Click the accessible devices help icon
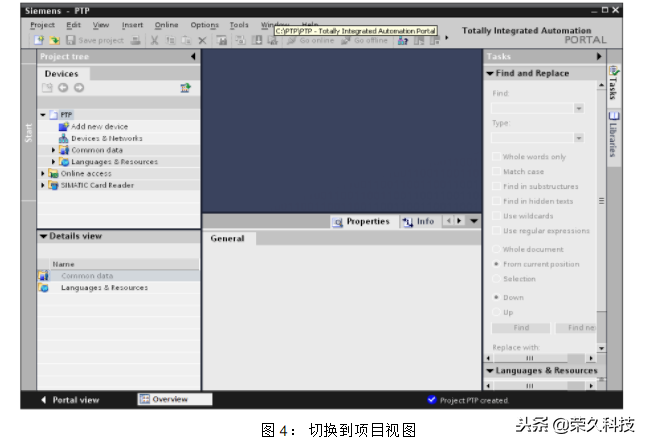 point(403,40)
